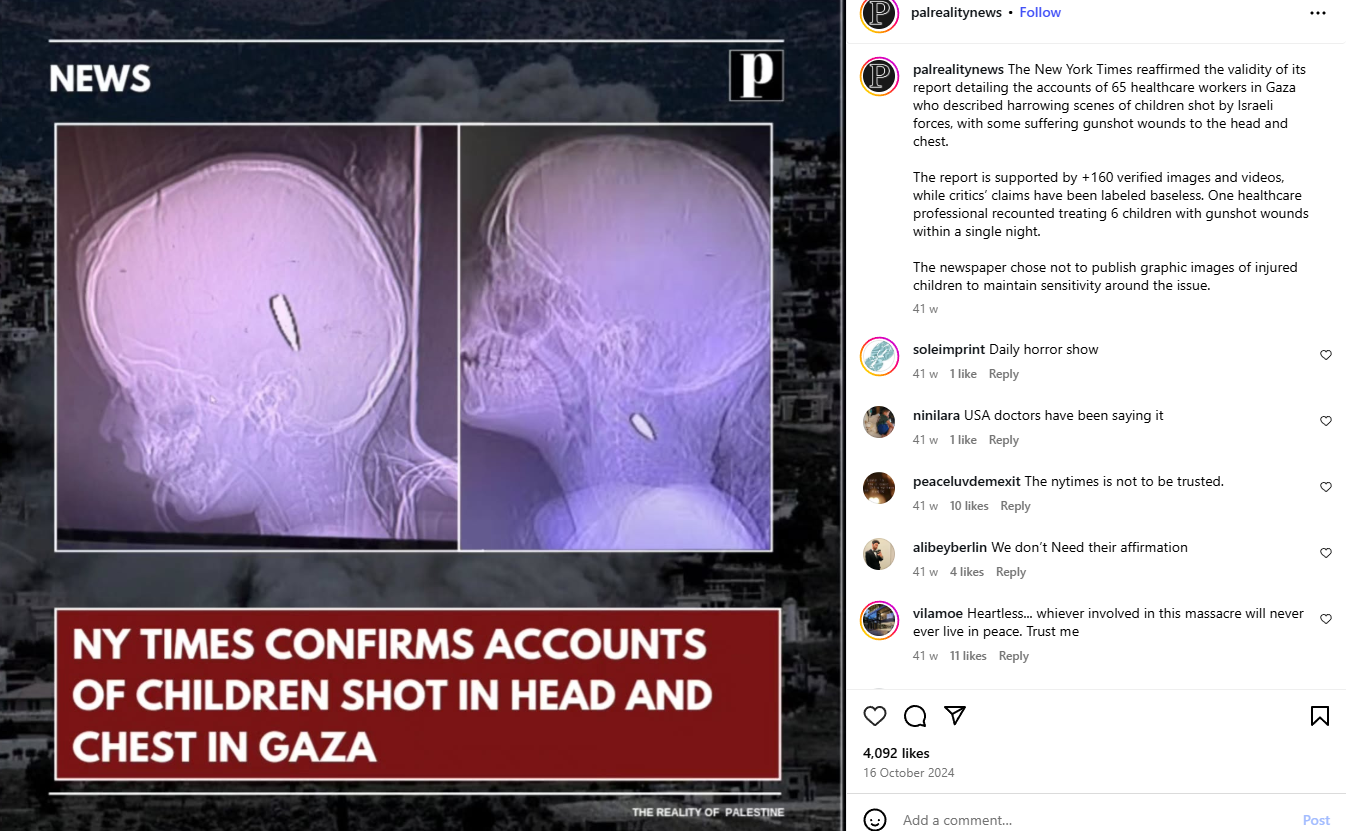
Task: Like soleimprint's comment heart
Action: point(1326,355)
